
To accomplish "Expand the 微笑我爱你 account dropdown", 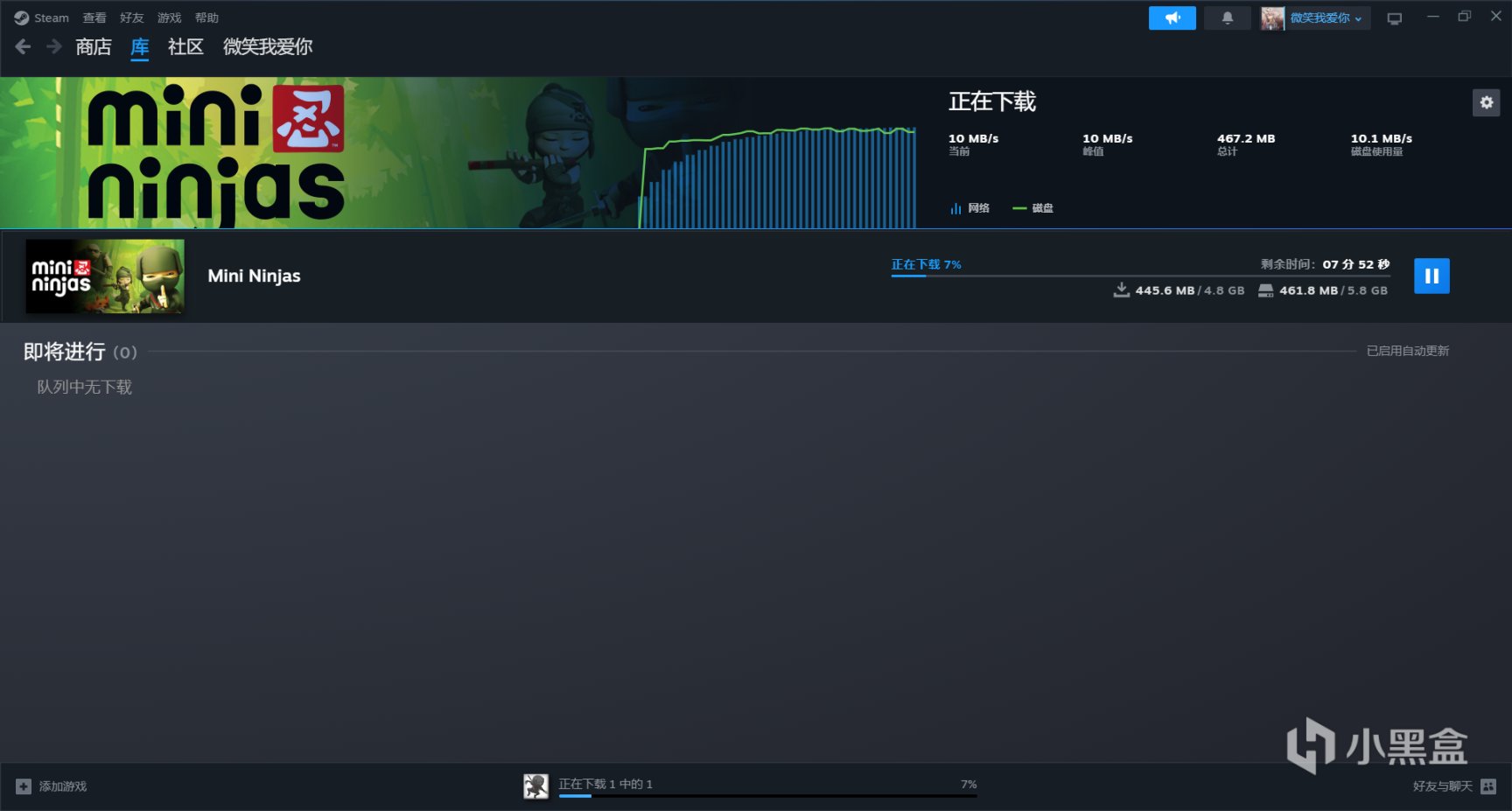I will 1326,17.
